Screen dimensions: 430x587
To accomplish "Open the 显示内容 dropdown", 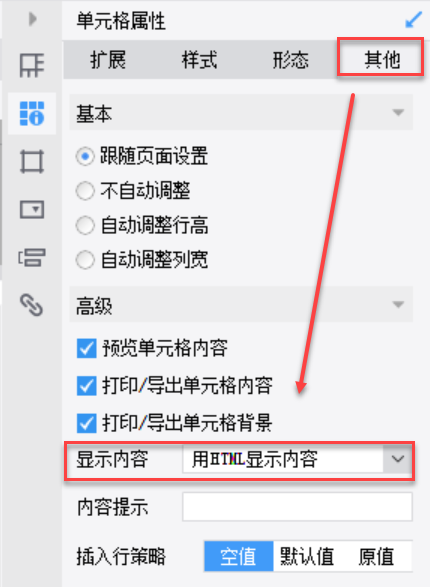I will point(297,459).
